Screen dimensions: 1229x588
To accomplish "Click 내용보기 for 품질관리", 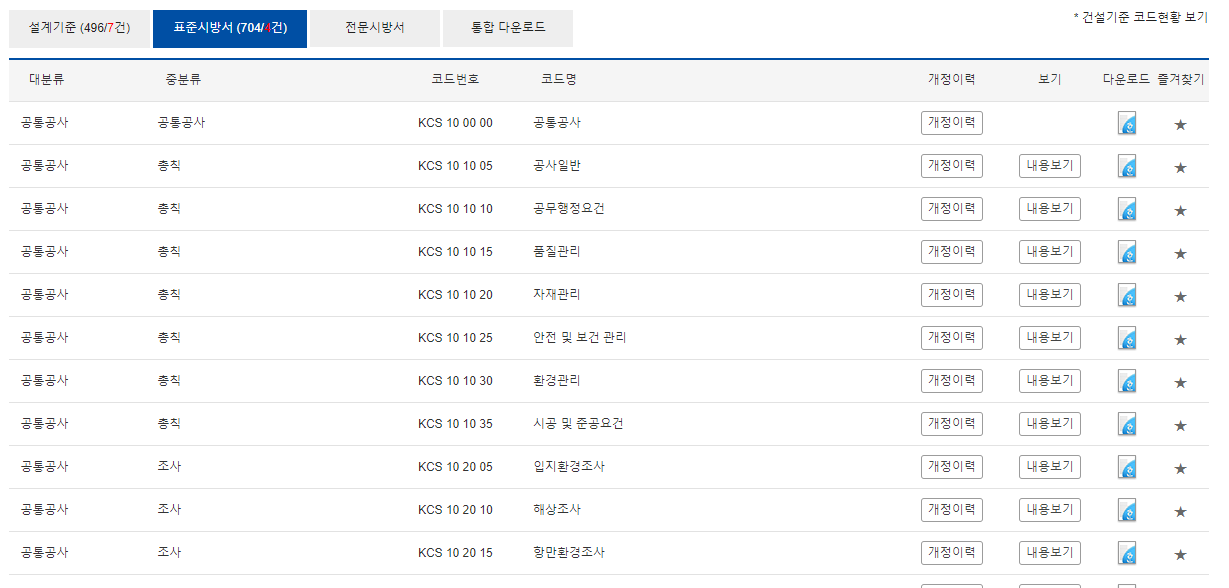I will pos(1050,252).
